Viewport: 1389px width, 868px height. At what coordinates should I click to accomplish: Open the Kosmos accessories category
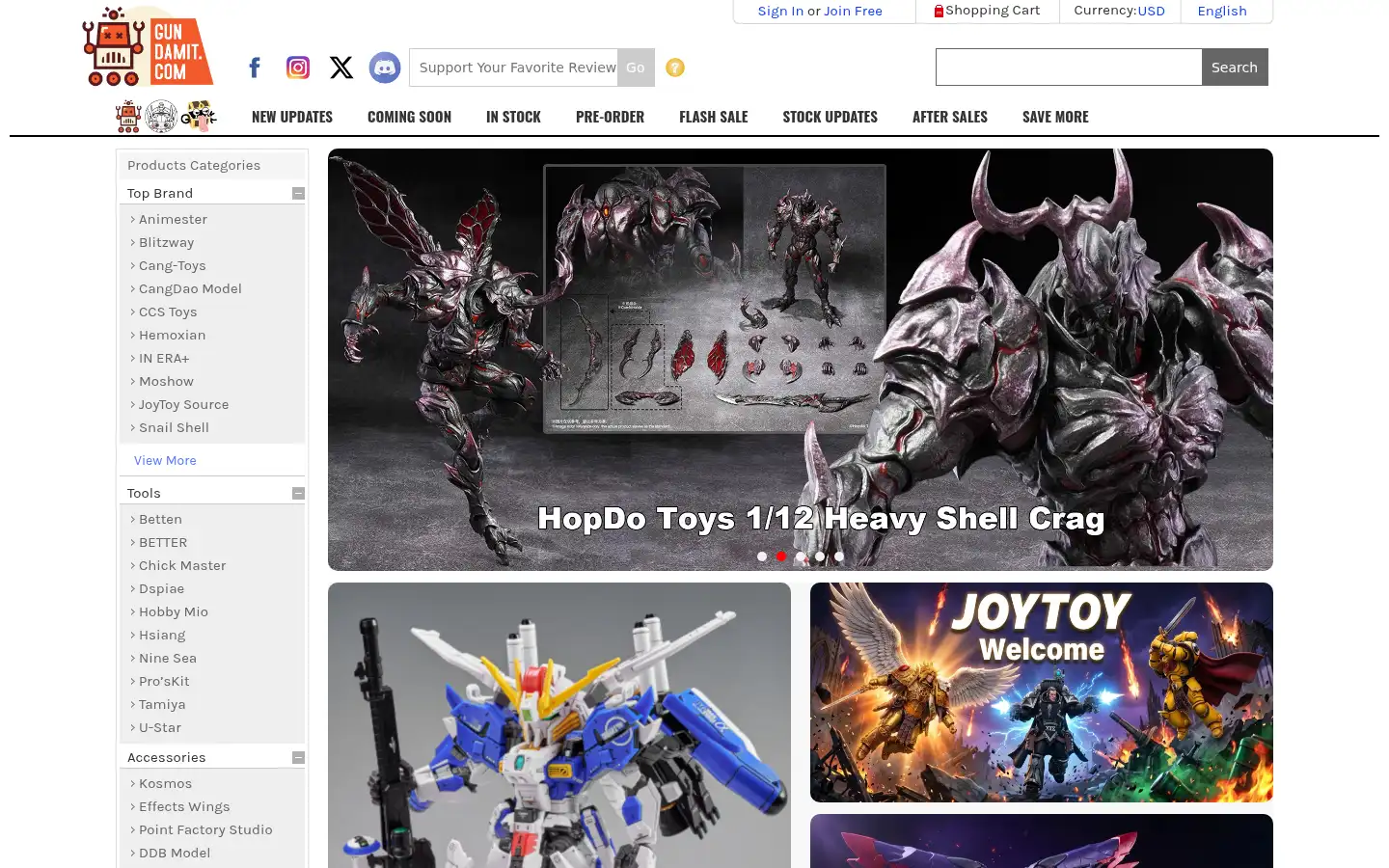tap(165, 784)
